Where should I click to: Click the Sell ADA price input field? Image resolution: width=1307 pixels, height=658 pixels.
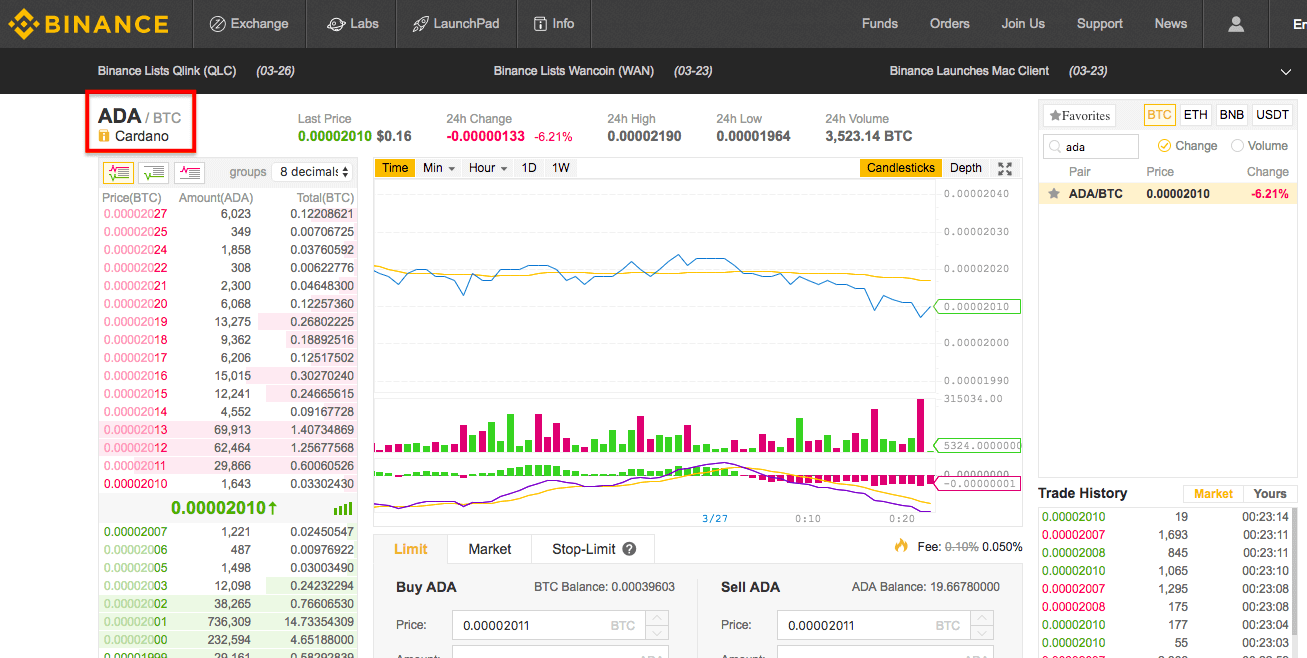pyautogui.click(x=873, y=626)
